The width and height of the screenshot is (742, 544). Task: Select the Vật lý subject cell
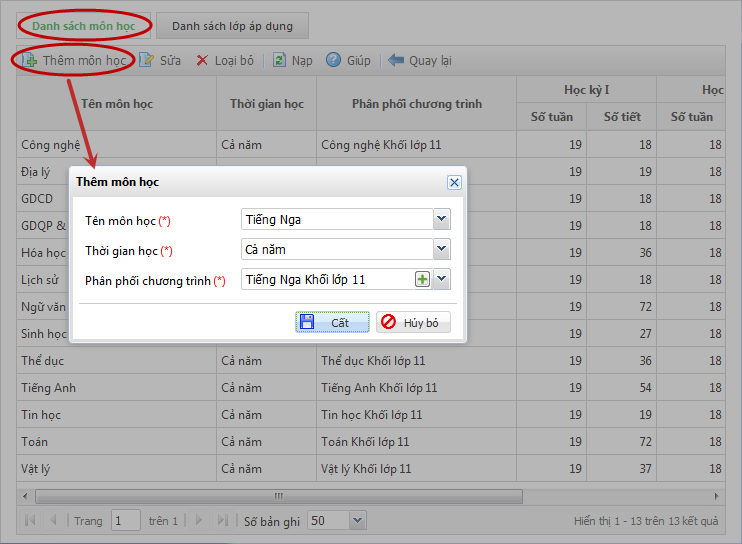[116, 468]
